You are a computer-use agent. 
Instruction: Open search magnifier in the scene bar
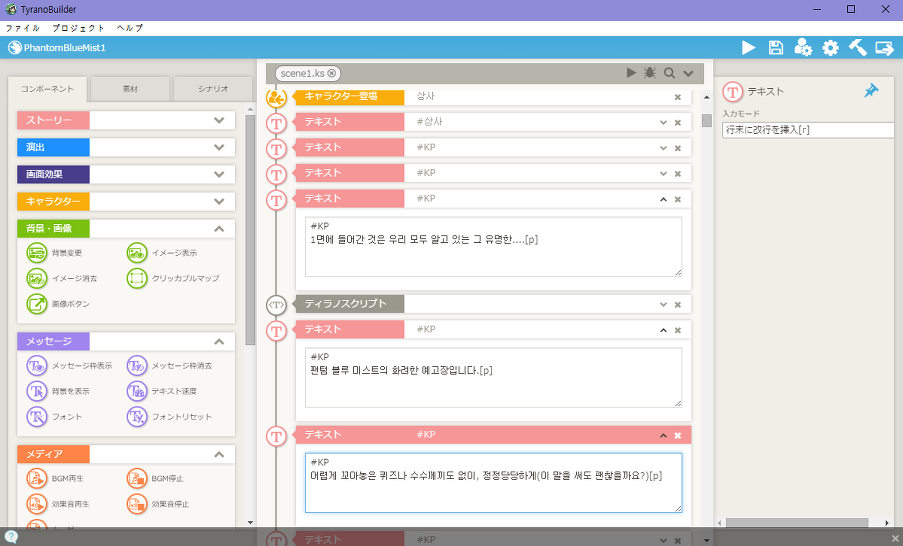click(669, 73)
